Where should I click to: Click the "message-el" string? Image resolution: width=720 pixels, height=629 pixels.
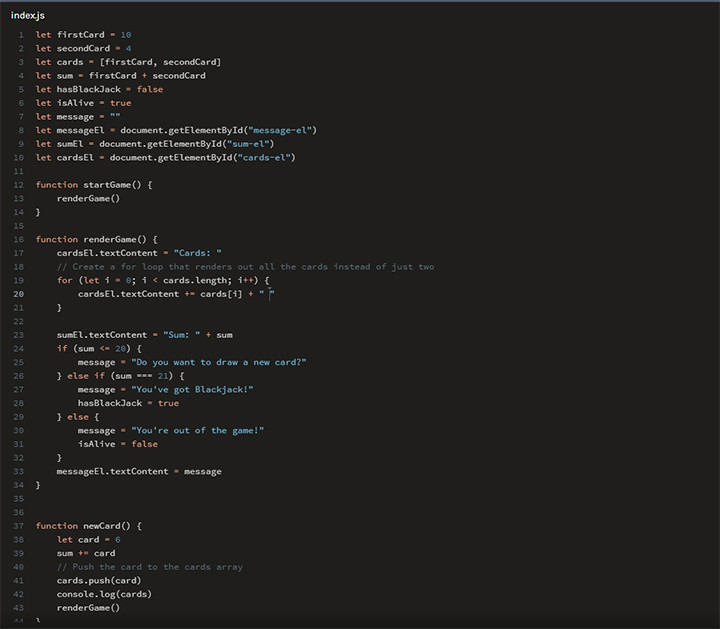coord(280,130)
